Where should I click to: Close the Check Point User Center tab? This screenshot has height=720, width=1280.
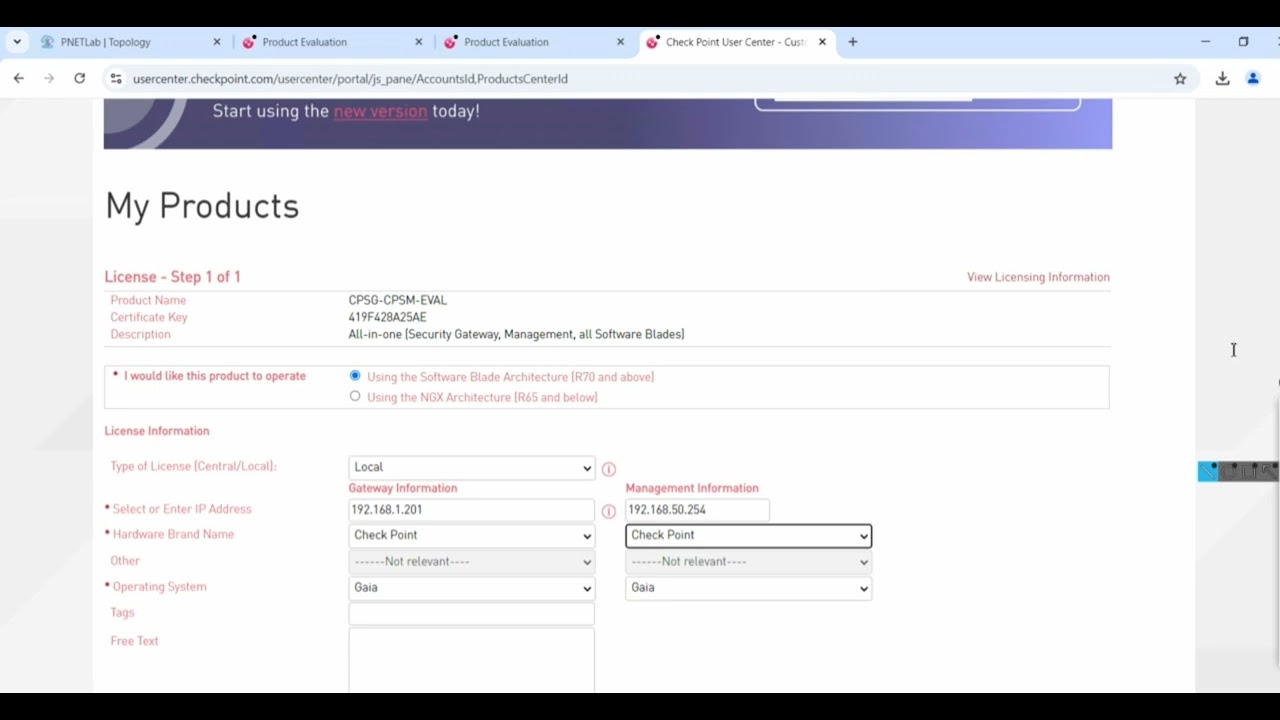coord(822,42)
